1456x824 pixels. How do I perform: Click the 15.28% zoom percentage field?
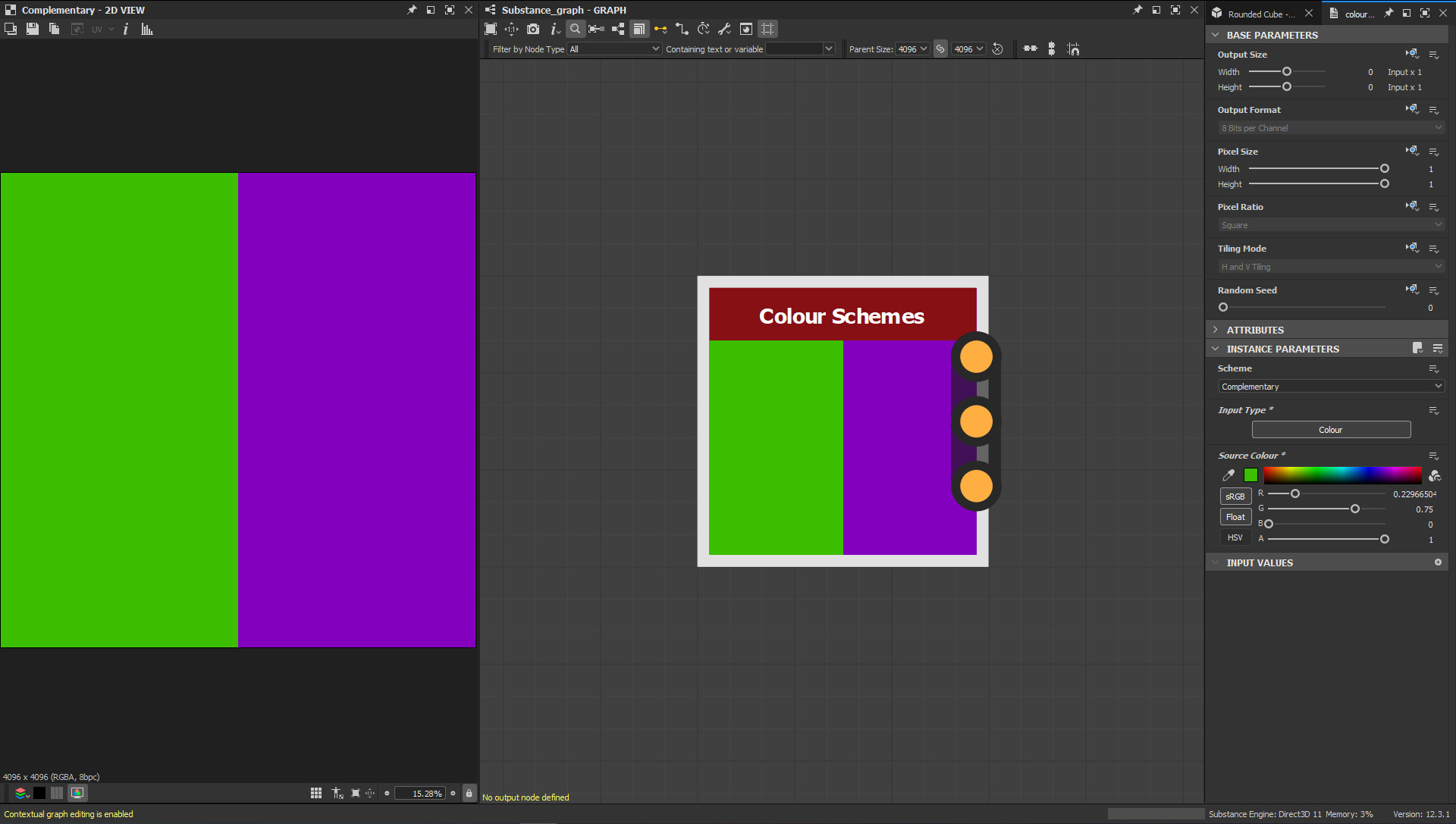[x=422, y=793]
